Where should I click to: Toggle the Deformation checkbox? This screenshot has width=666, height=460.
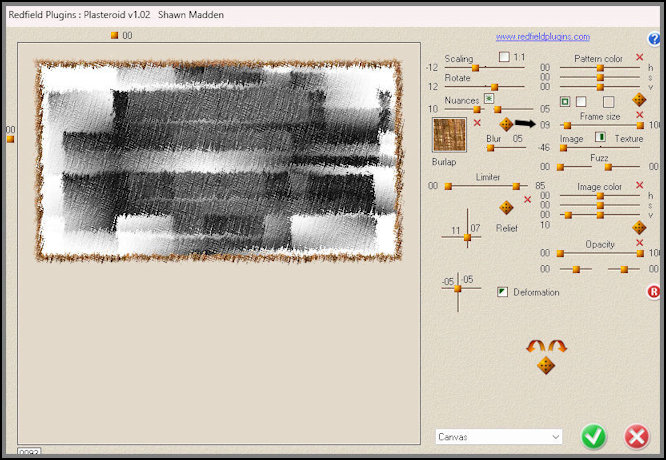[502, 292]
